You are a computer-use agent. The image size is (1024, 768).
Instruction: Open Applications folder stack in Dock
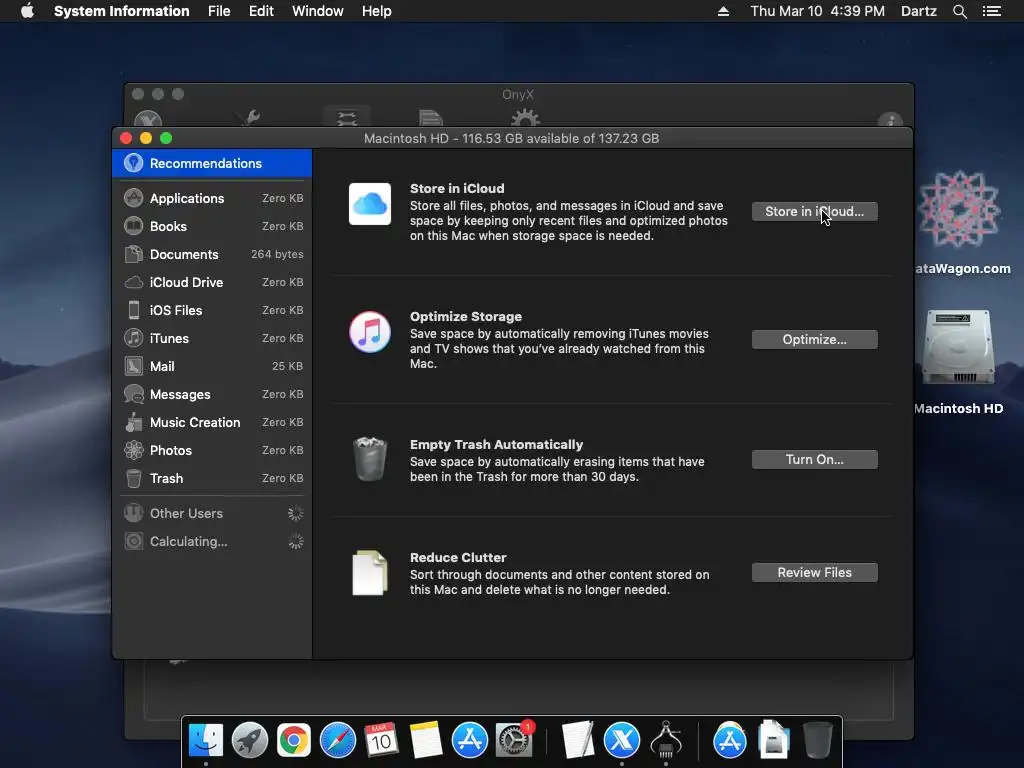pyautogui.click(x=729, y=741)
